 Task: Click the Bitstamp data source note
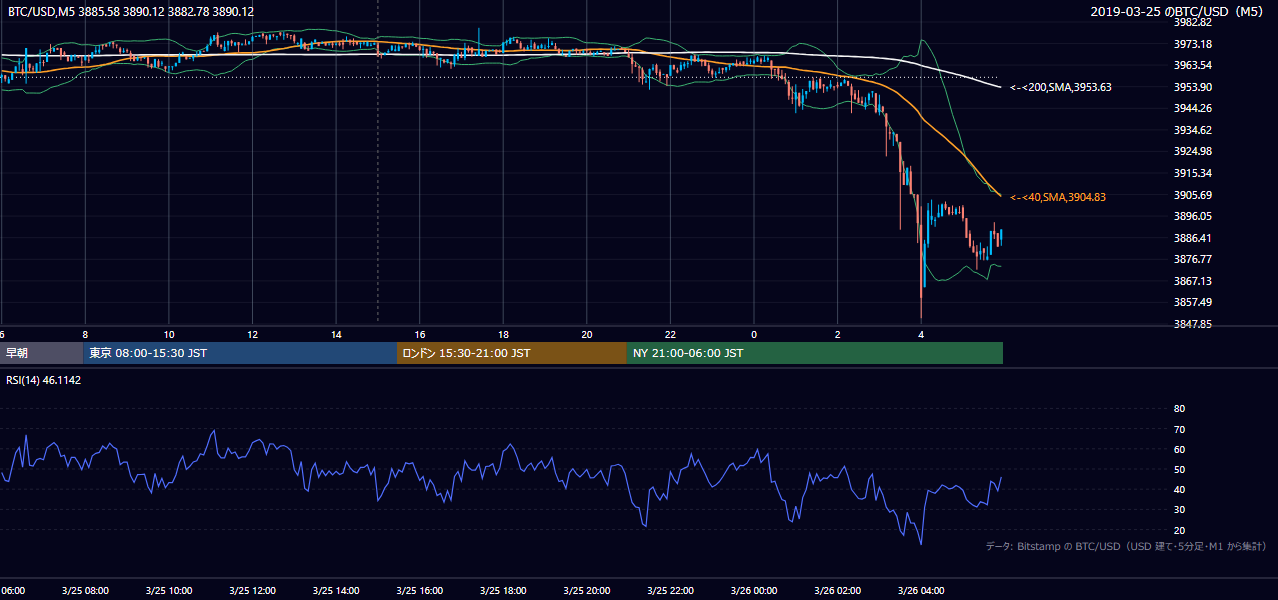[x=1126, y=546]
